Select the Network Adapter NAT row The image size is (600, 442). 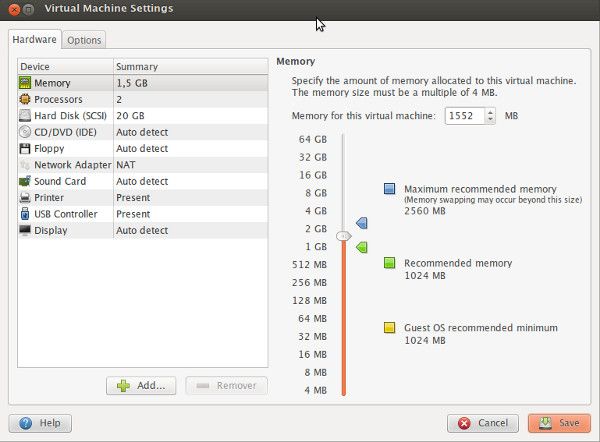142,165
